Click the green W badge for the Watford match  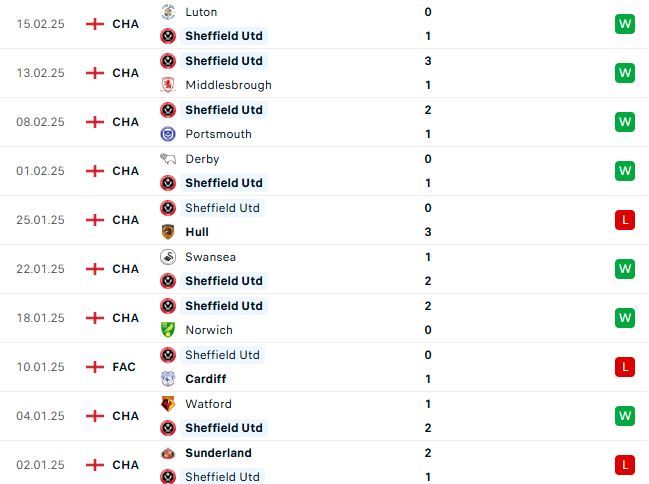point(625,416)
